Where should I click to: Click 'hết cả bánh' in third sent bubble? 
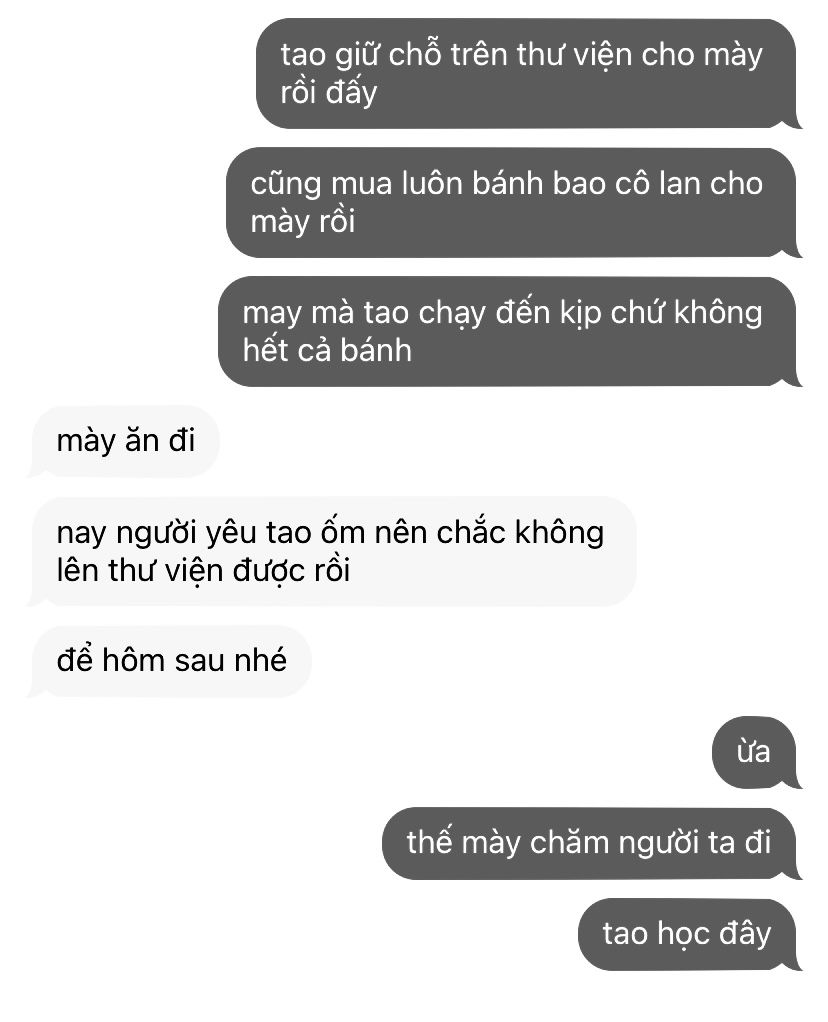point(327,351)
